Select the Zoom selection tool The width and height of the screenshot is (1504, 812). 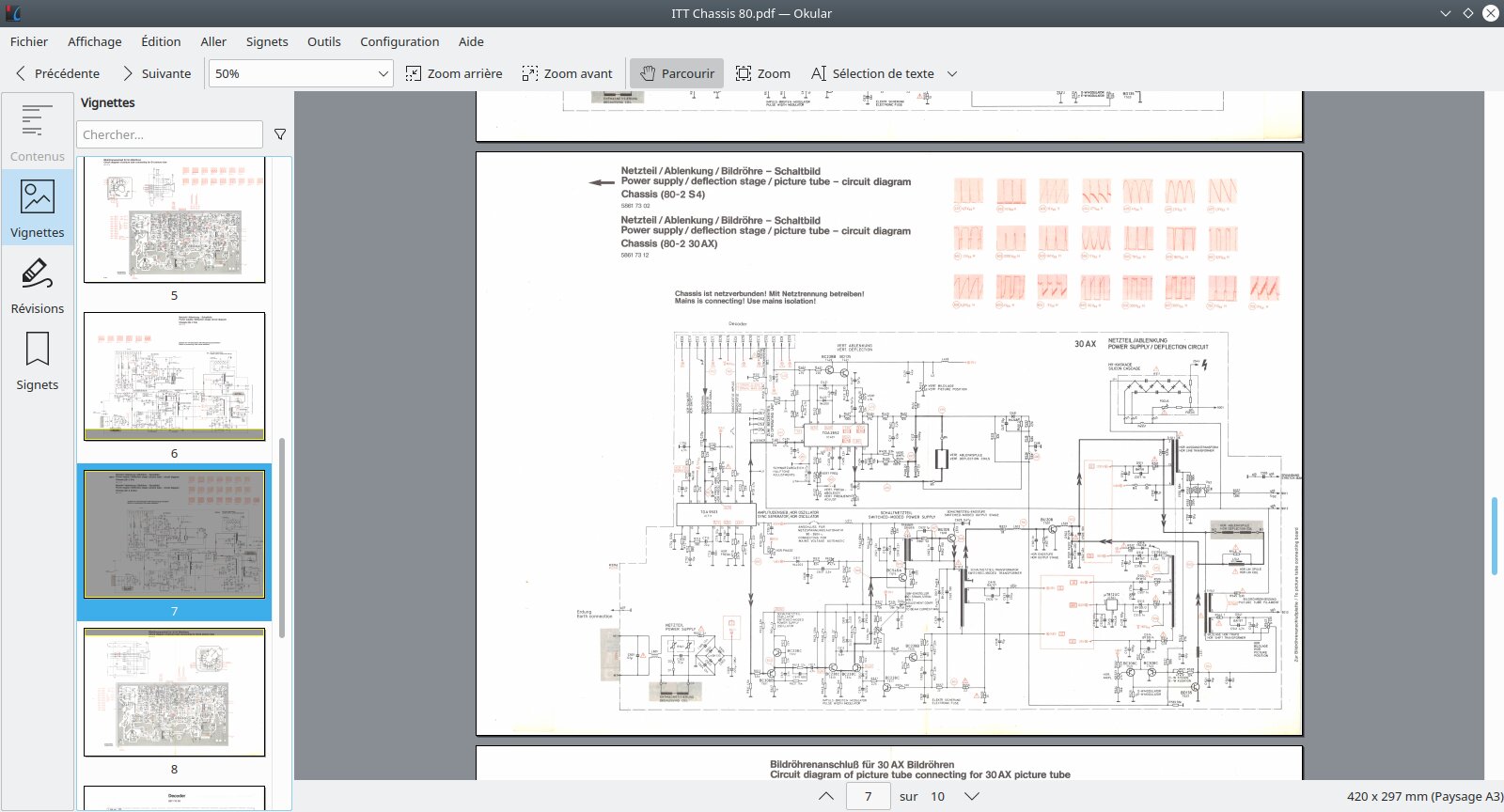pyautogui.click(x=763, y=73)
